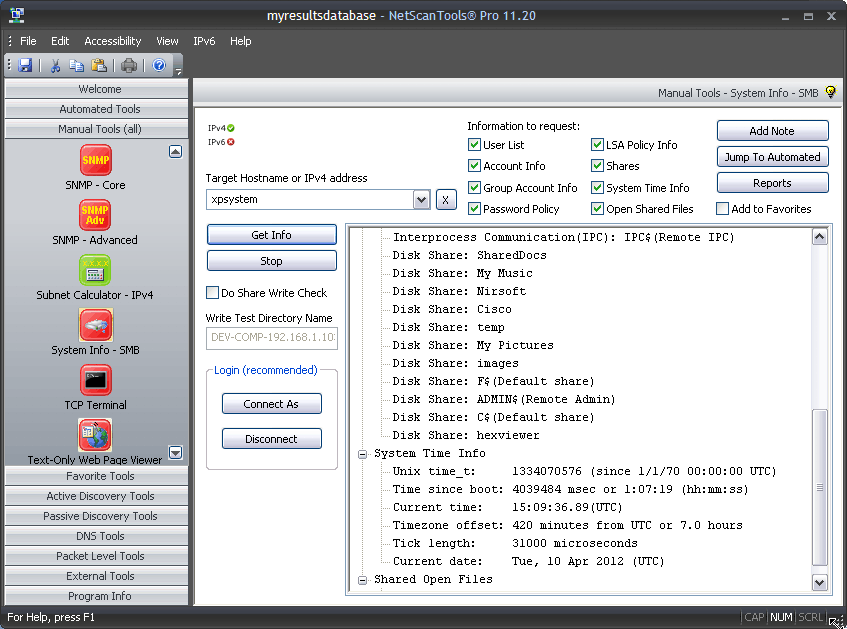Select the Disk Share: Nirsoft row
The height and width of the screenshot is (629, 847).
(459, 291)
